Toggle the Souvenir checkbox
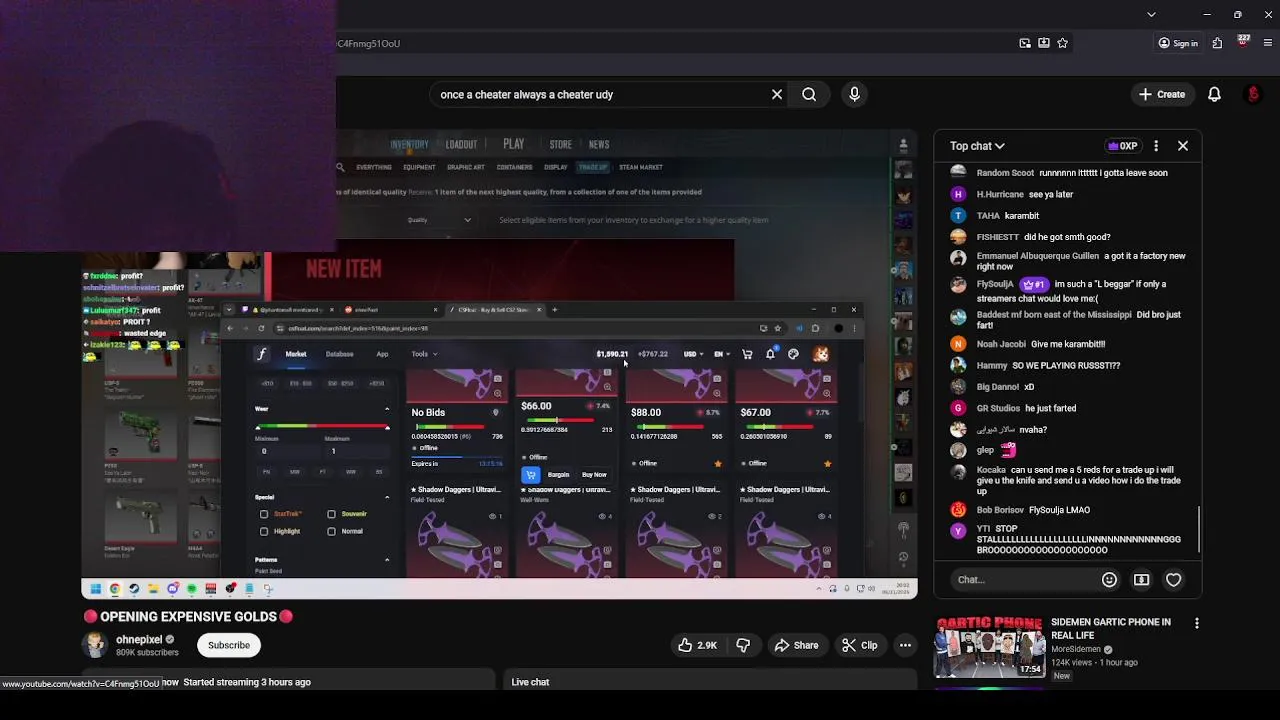Image resolution: width=1280 pixels, height=720 pixels. pyautogui.click(x=331, y=514)
